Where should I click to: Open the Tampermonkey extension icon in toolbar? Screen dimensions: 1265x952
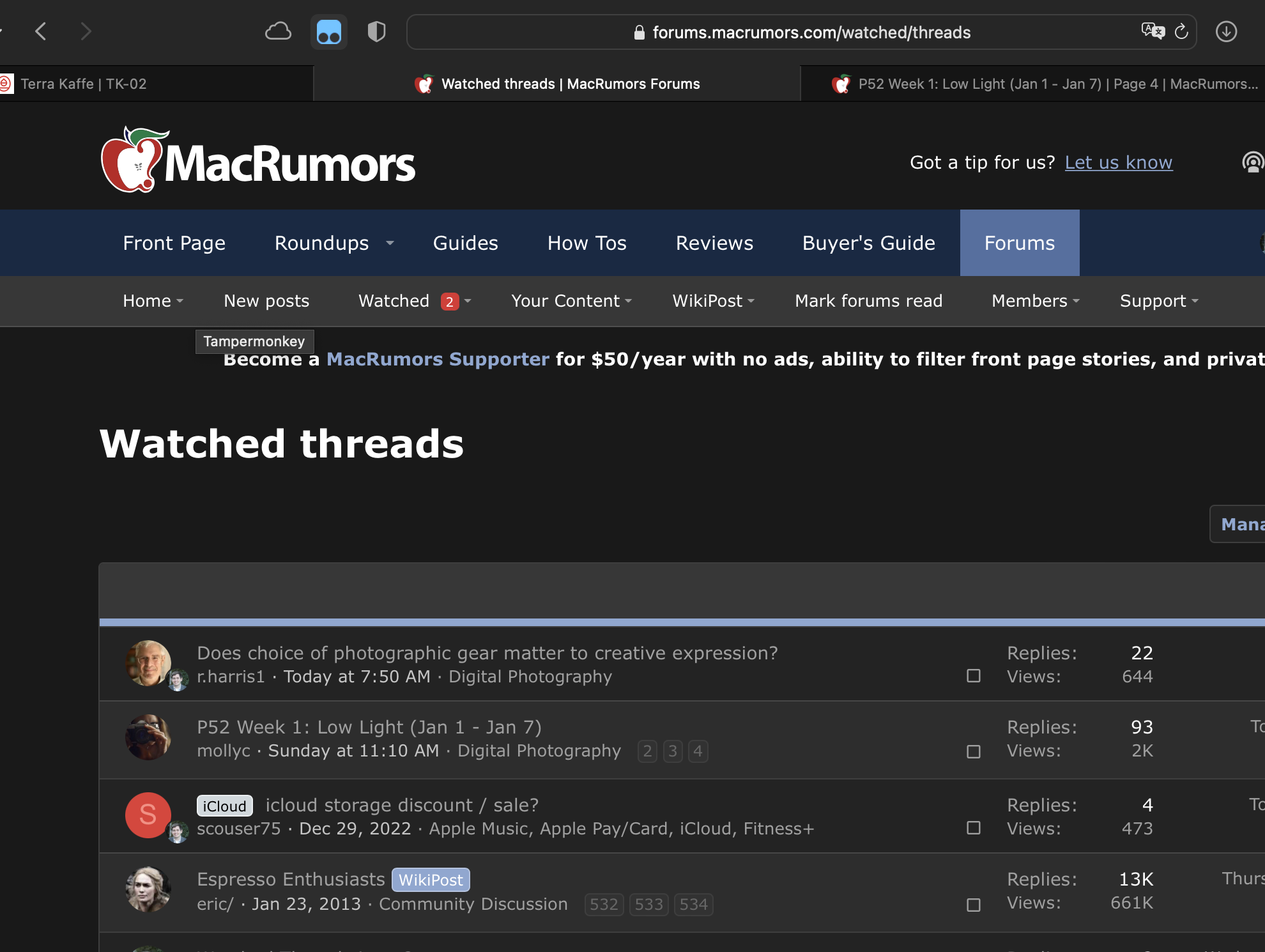point(329,32)
